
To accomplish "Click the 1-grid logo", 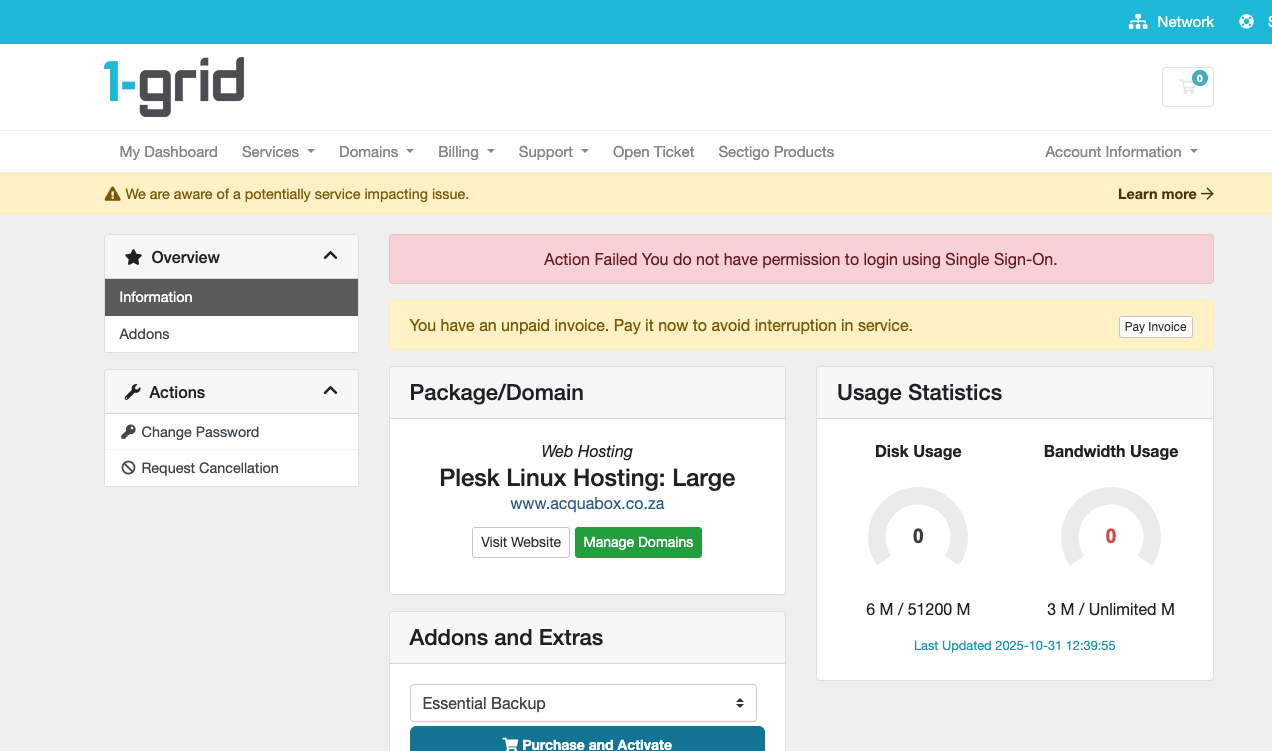I will 174,86.
